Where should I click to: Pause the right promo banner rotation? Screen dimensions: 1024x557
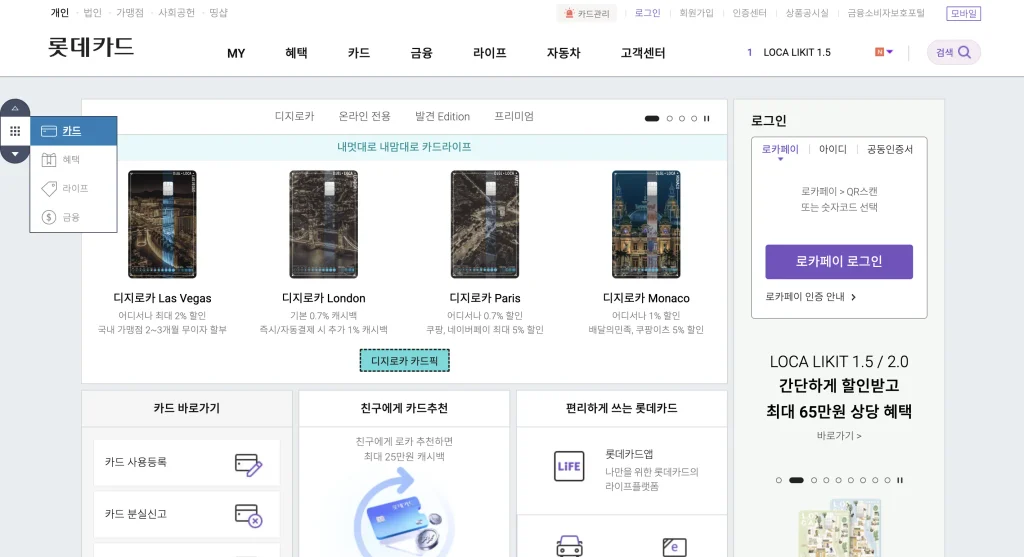coord(900,480)
